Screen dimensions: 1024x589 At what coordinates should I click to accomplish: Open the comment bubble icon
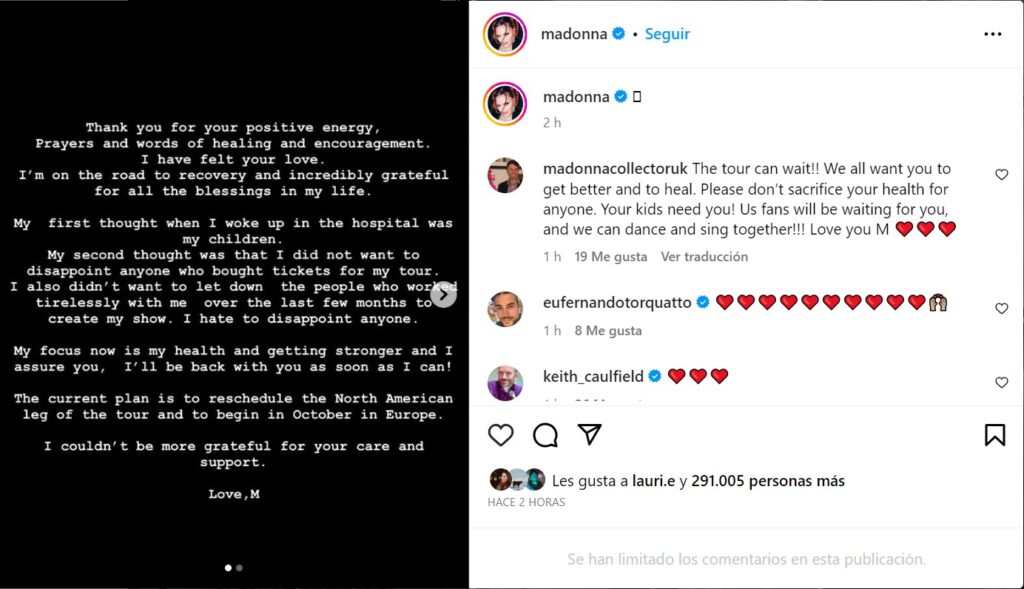(x=545, y=435)
